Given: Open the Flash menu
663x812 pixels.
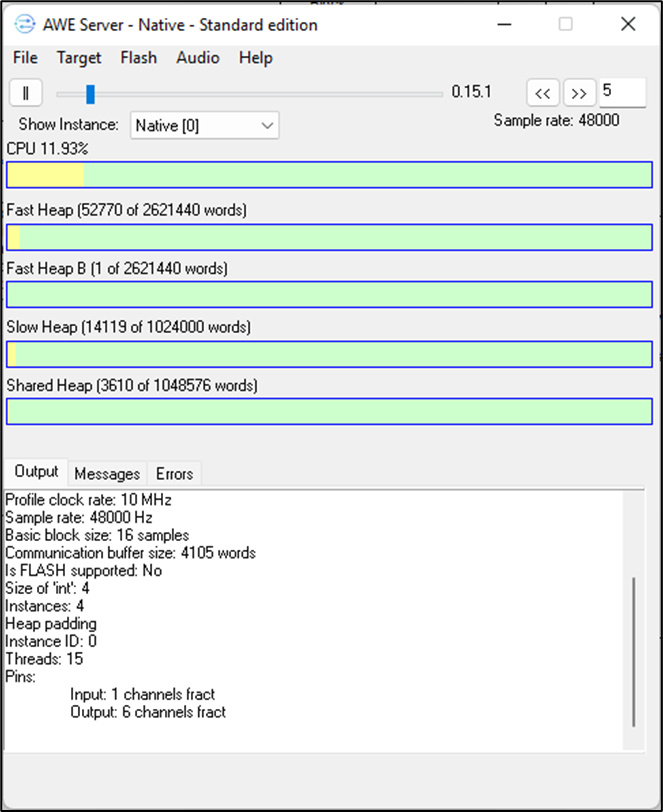Looking at the screenshot, I should pos(138,58).
